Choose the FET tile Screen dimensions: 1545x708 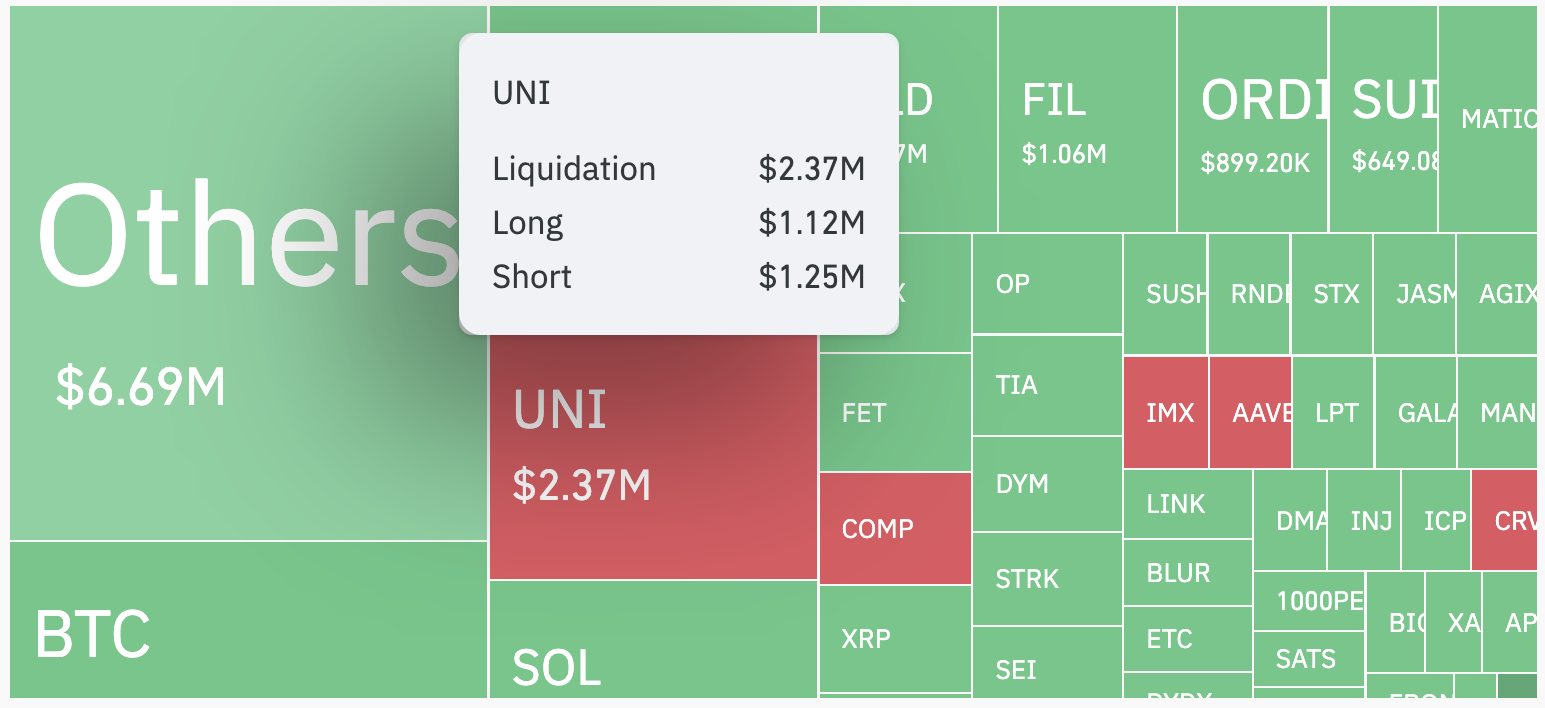point(895,412)
